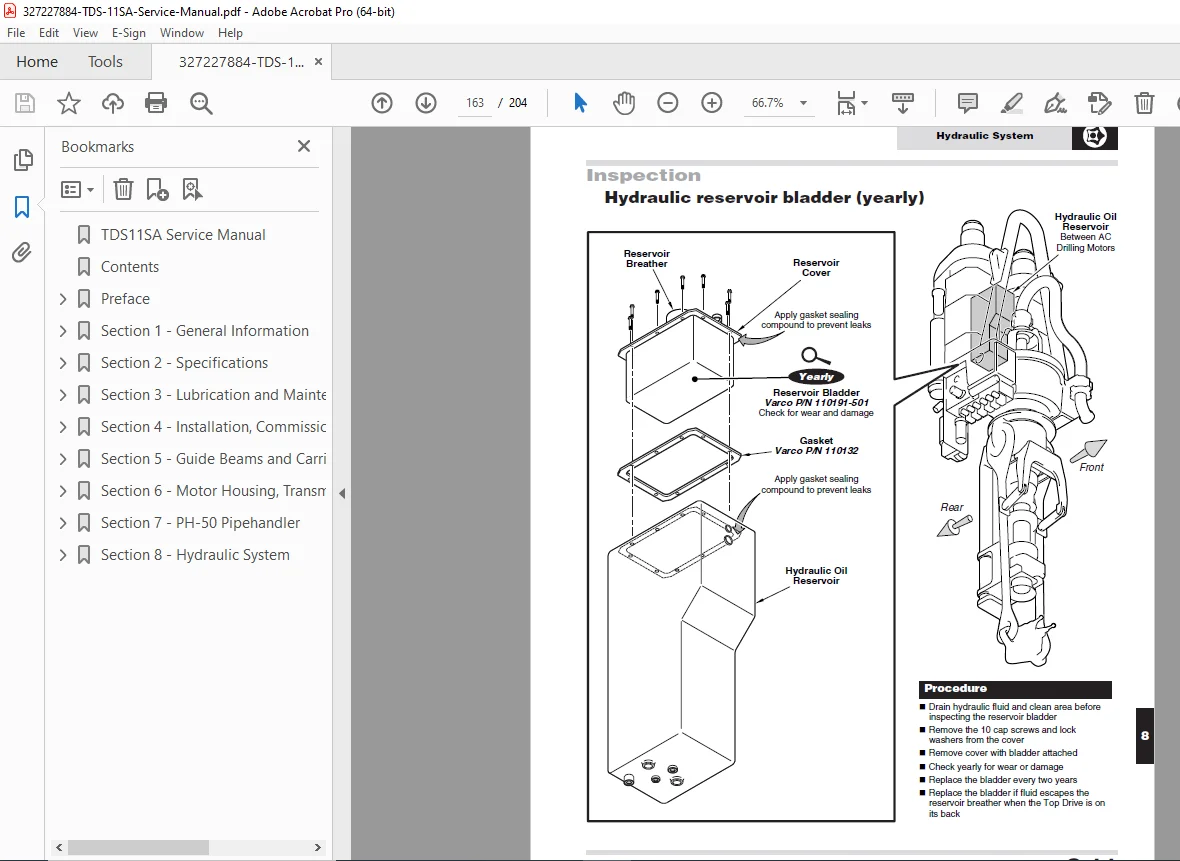Open Attachments paperclip panel
The width and height of the screenshot is (1180, 861).
click(x=22, y=252)
